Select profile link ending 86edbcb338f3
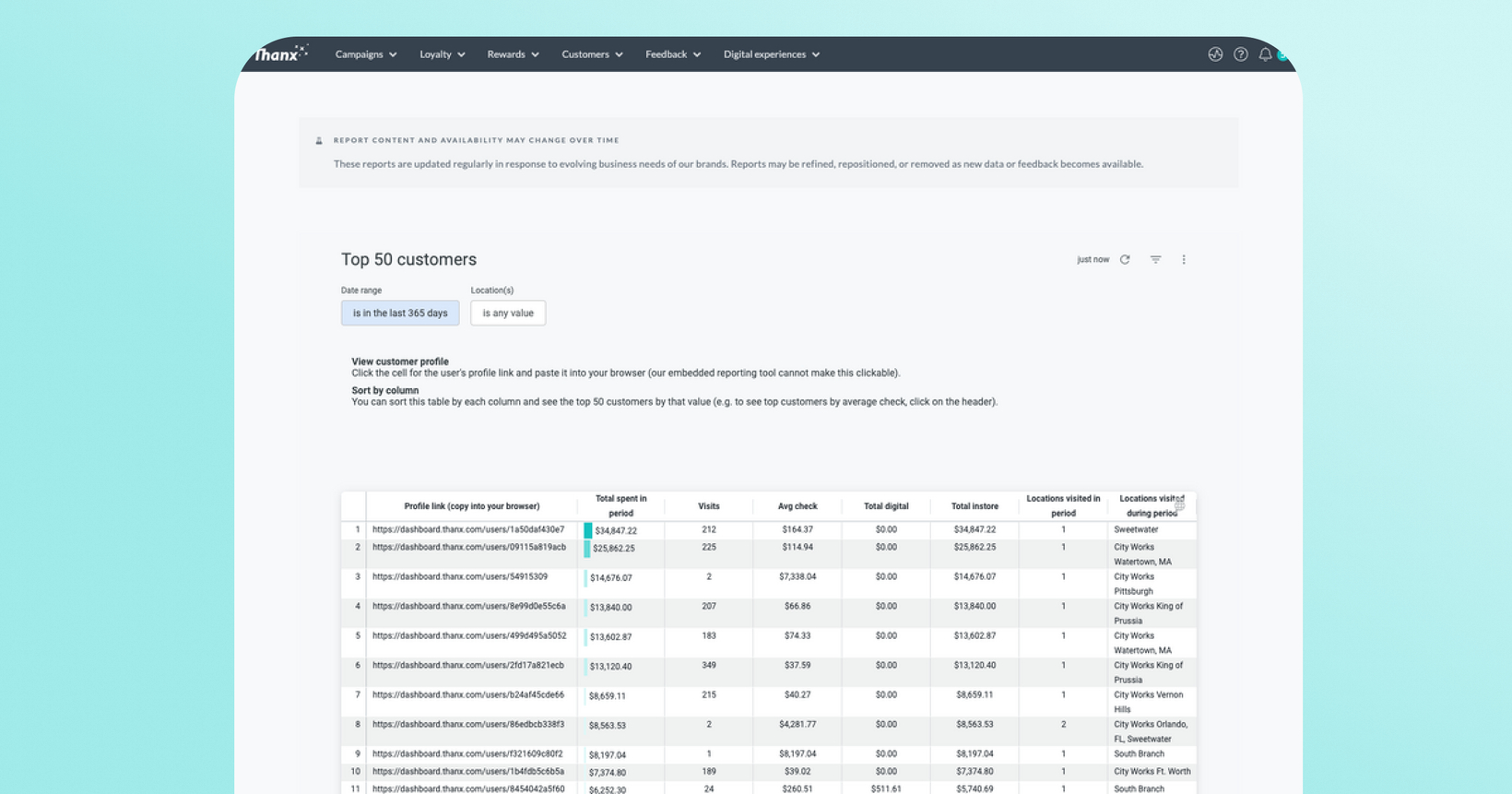Screen dimensions: 1512x794 [468, 725]
